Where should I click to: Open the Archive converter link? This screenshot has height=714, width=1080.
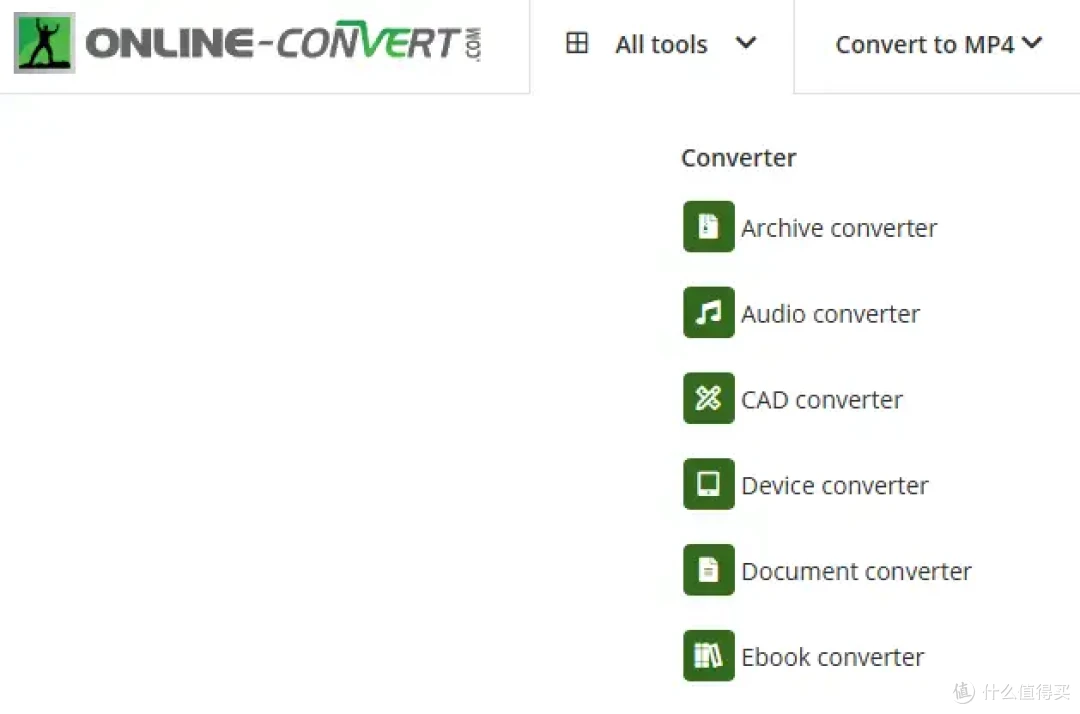point(839,228)
